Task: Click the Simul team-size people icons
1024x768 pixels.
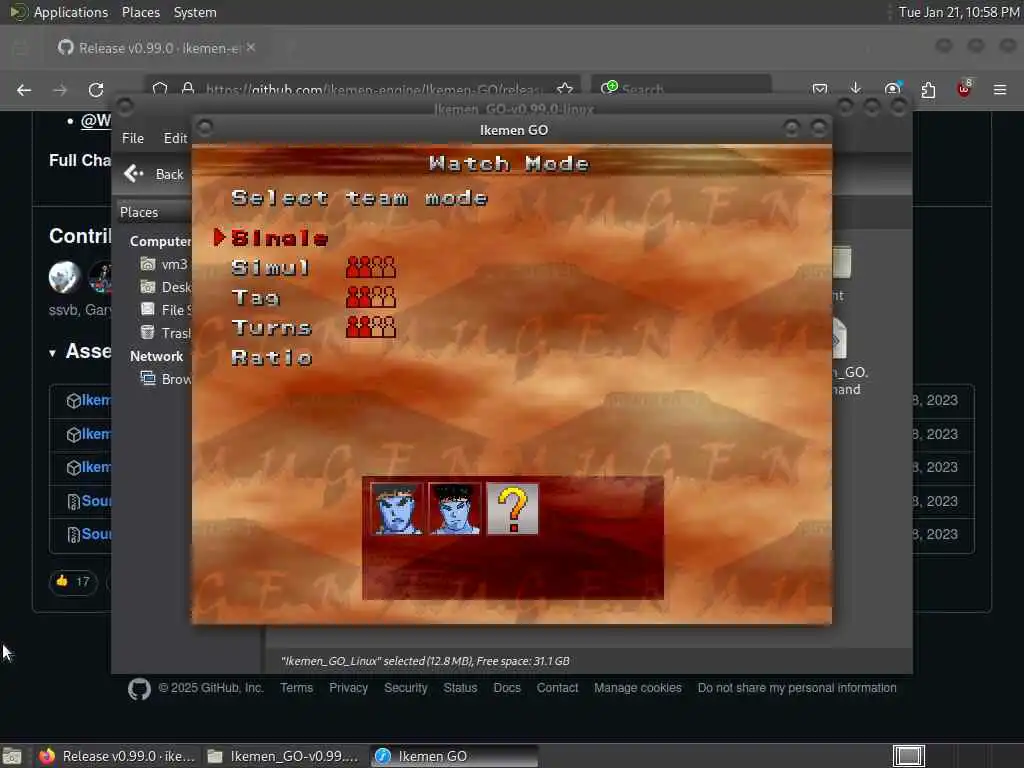Action: 370,267
